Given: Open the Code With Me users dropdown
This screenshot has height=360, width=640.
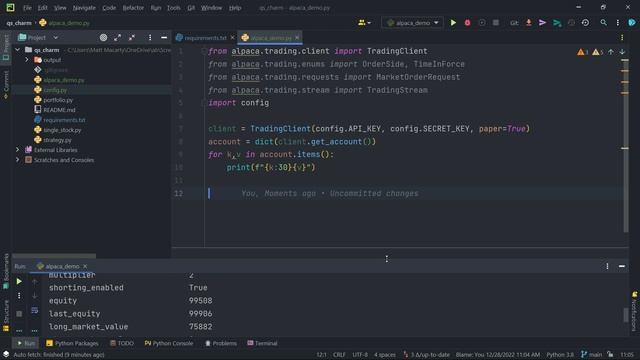Looking at the screenshot, I should (364, 23).
